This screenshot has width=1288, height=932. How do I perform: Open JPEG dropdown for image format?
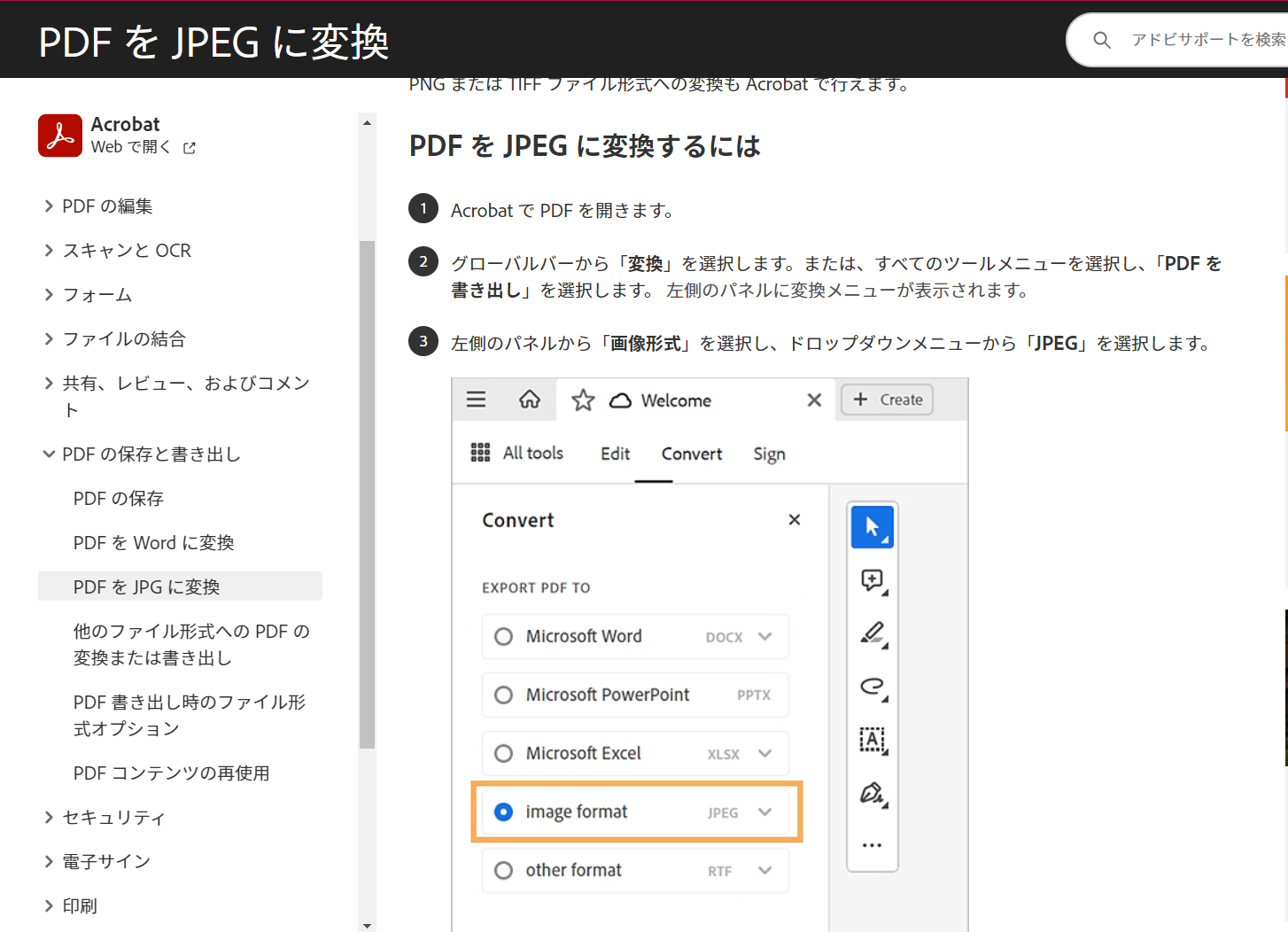pos(765,812)
